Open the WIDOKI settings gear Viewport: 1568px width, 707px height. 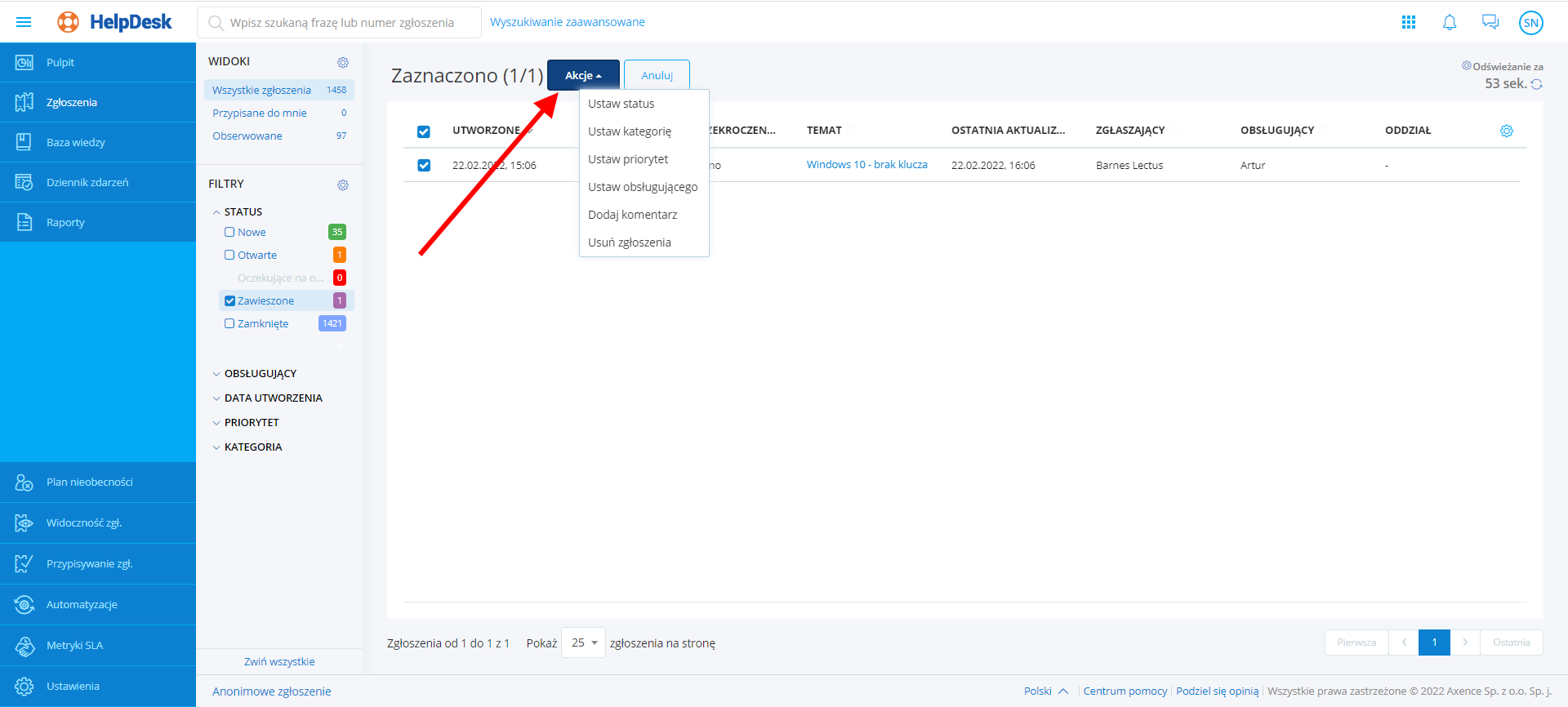coord(343,63)
